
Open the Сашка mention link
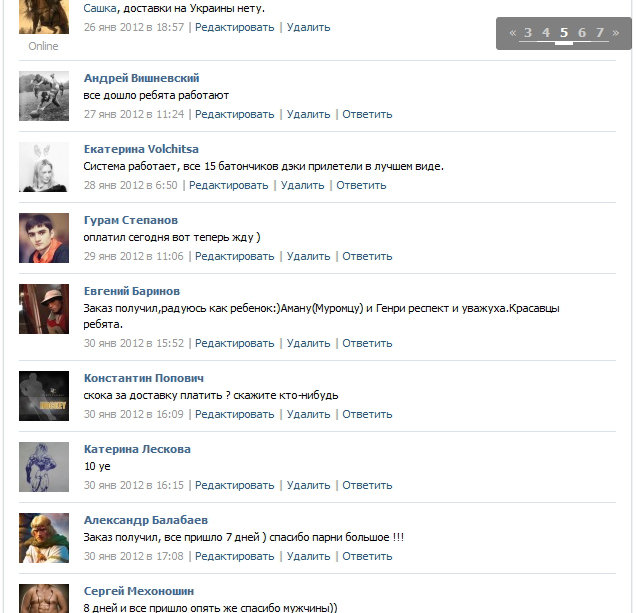tap(100, 8)
